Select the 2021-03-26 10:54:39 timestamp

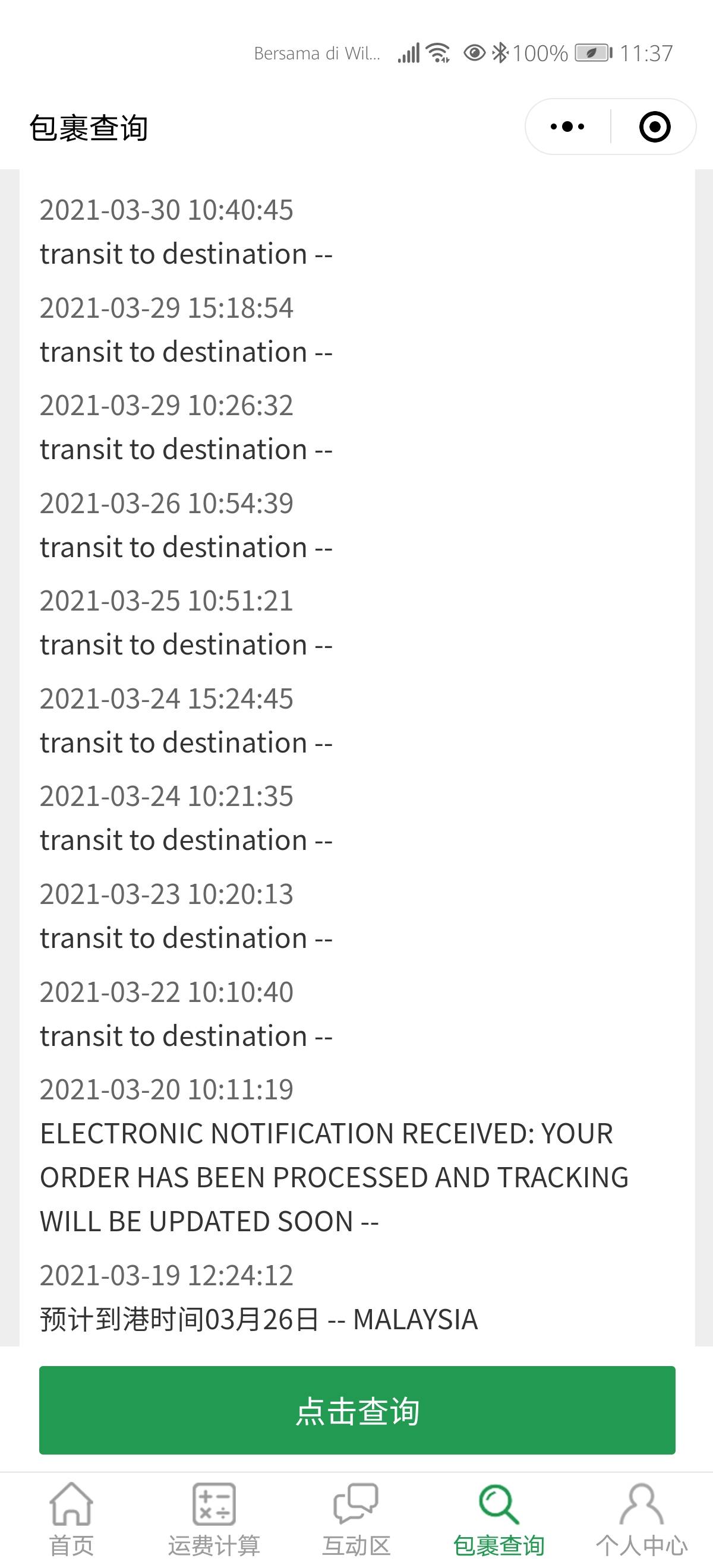[x=166, y=504]
